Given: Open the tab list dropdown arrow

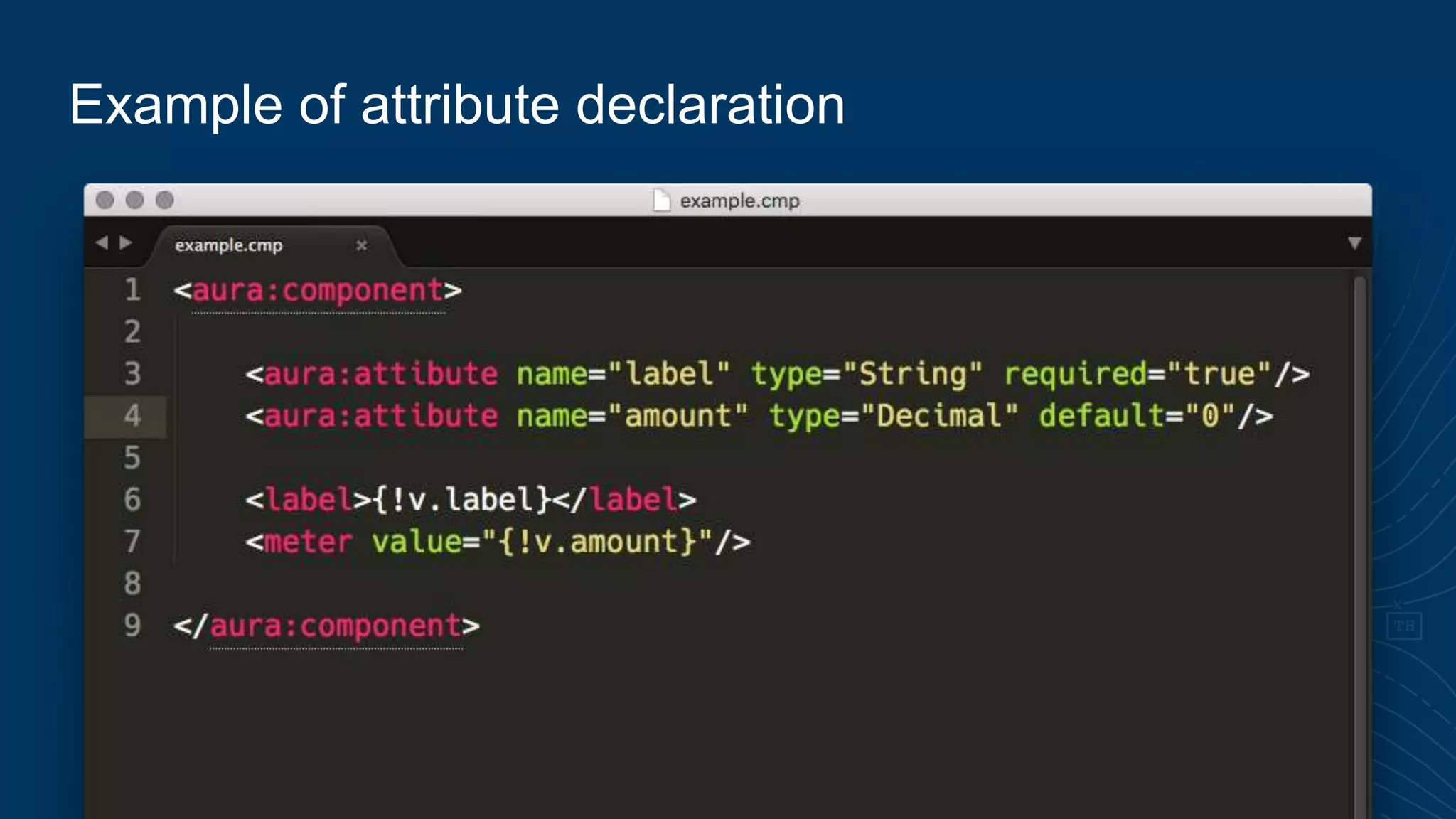Looking at the screenshot, I should click(x=1354, y=244).
